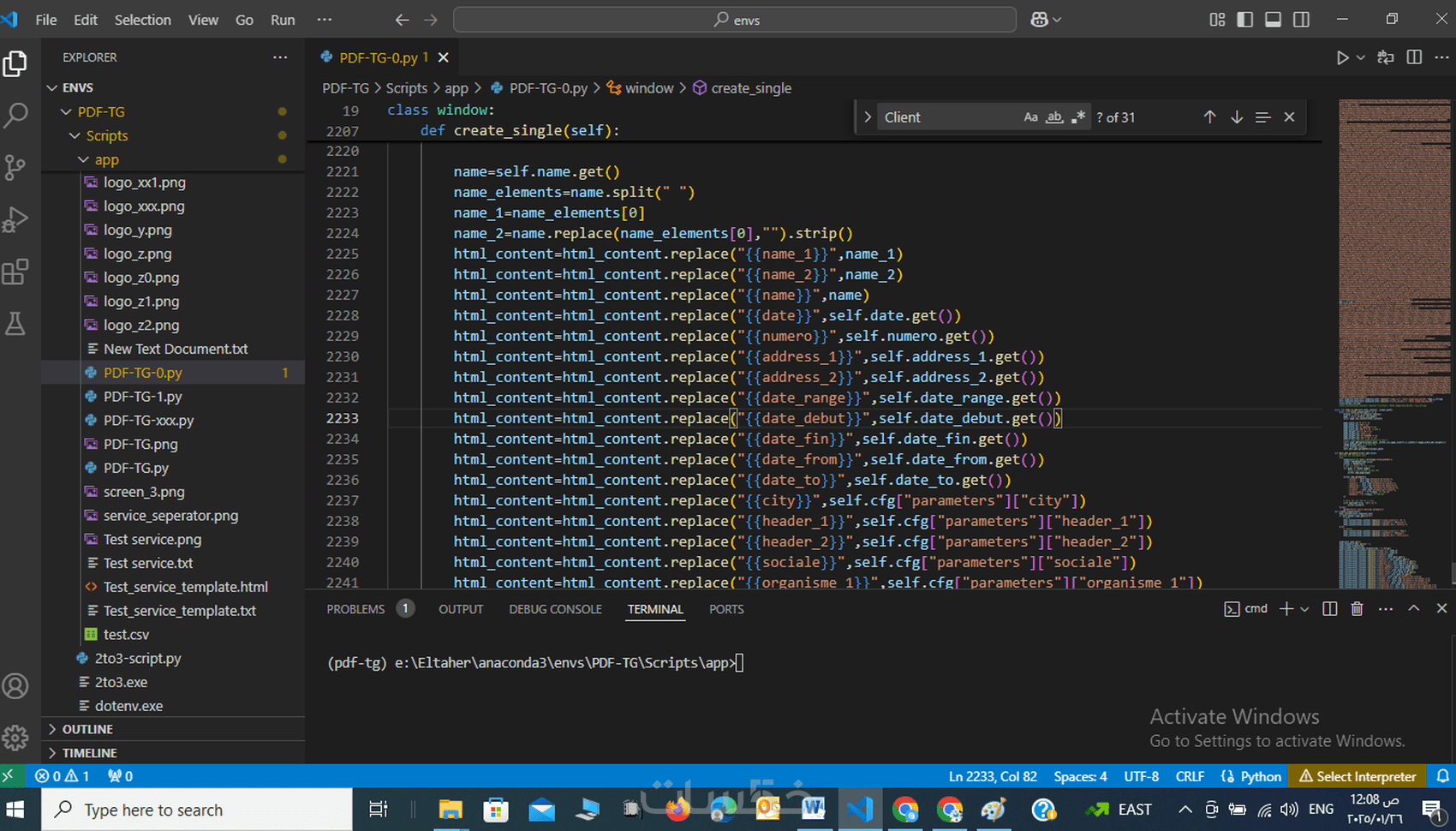Switch to the DEBUG CONSOLE tab
This screenshot has width=1456, height=831.
(x=555, y=609)
